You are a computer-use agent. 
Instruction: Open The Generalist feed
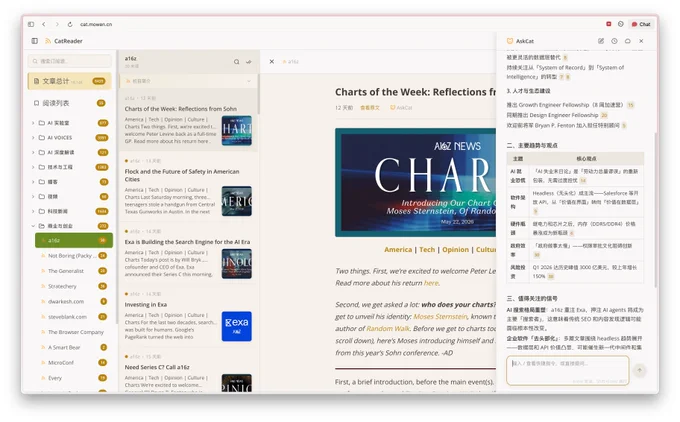tap(74, 271)
